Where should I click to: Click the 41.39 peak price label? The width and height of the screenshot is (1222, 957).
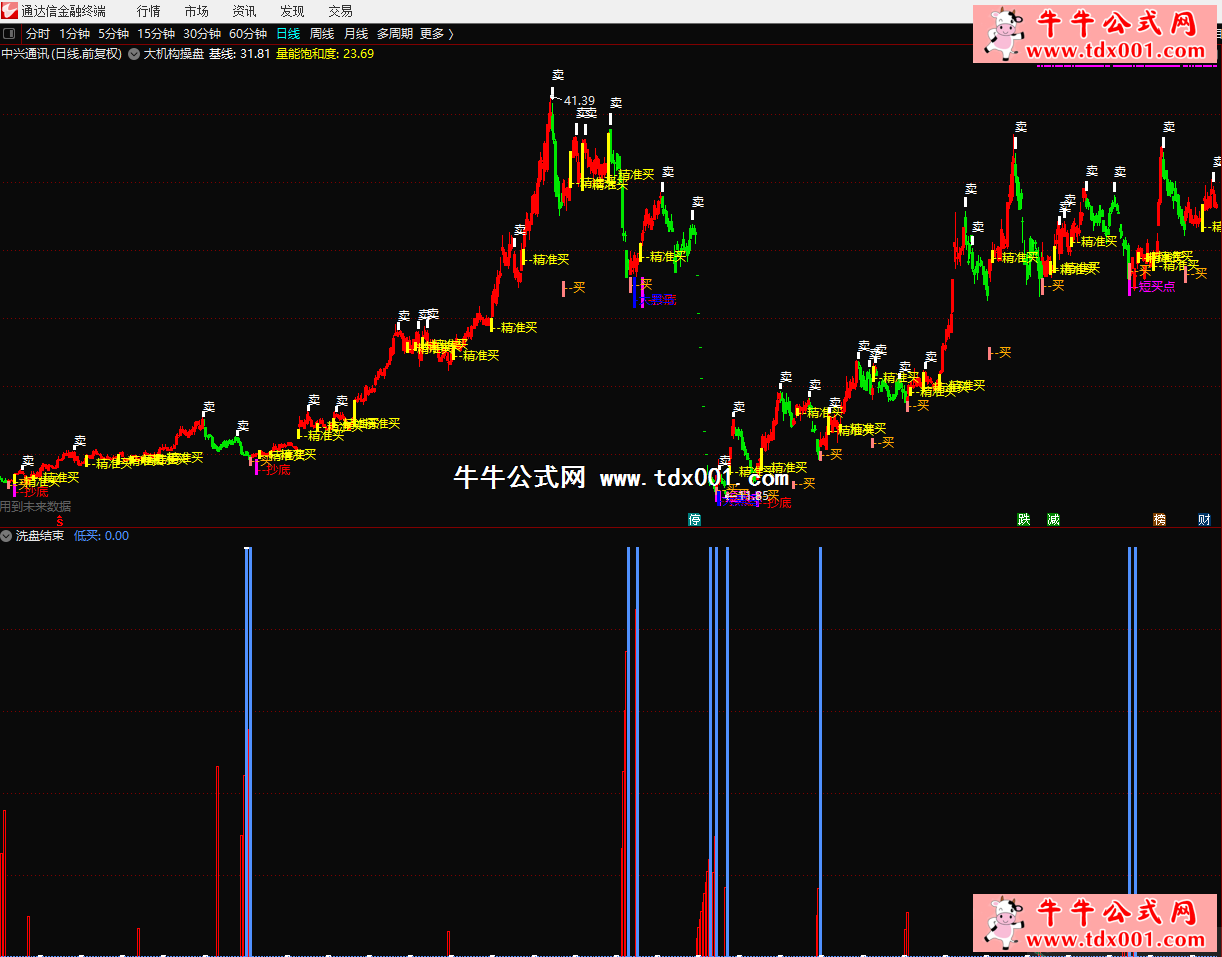click(x=579, y=101)
